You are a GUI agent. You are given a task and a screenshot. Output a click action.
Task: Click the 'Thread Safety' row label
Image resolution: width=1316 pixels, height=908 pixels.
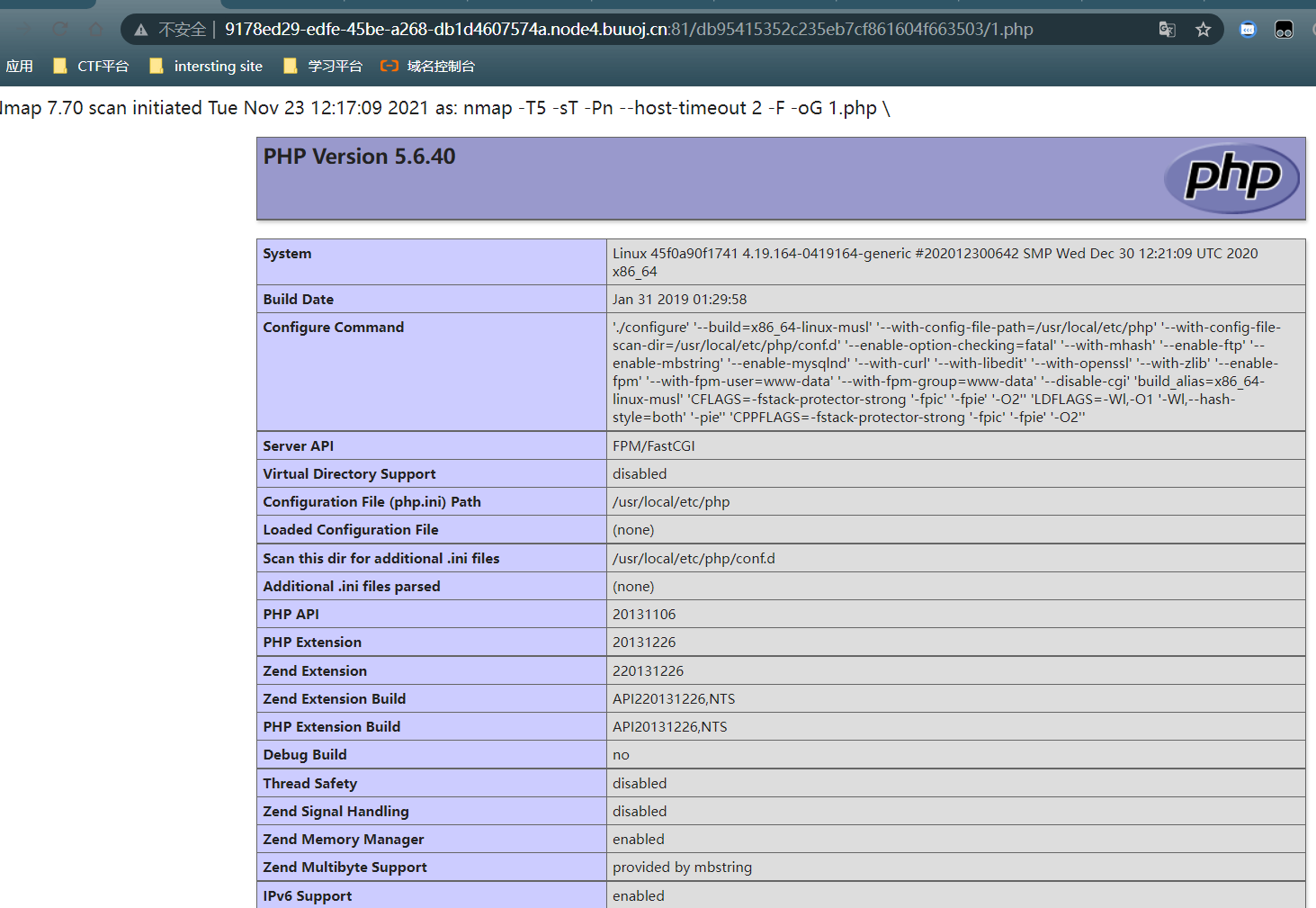pyautogui.click(x=309, y=784)
